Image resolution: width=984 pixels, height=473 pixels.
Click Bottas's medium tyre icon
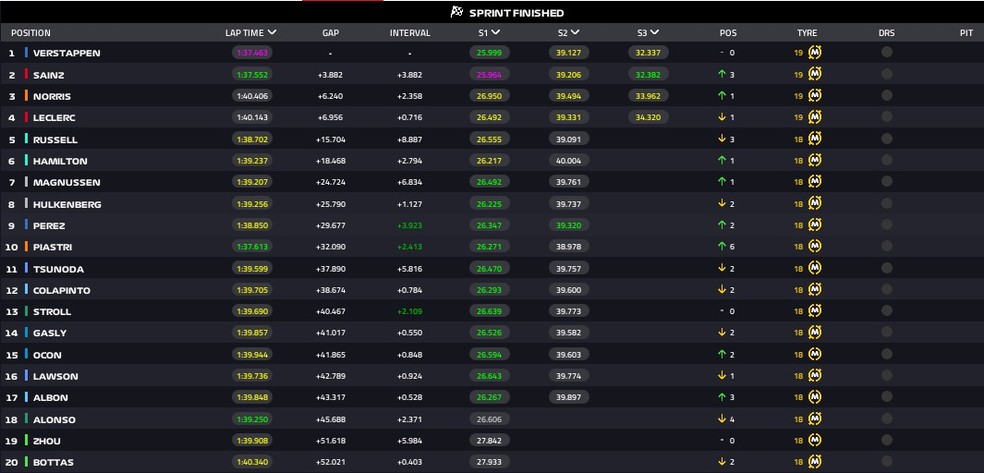point(815,462)
